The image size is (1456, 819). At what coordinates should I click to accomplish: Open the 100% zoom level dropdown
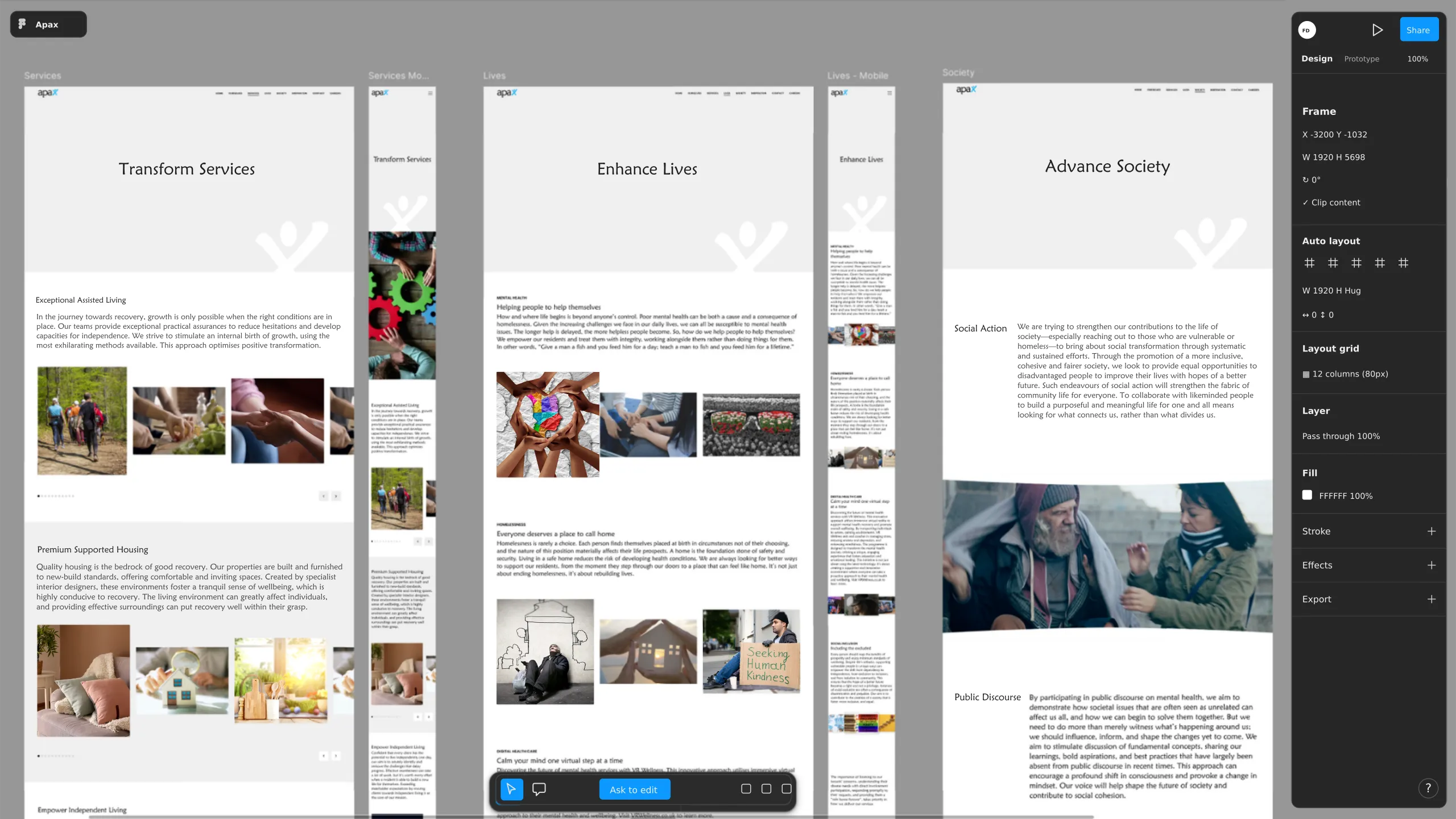pos(1417,59)
